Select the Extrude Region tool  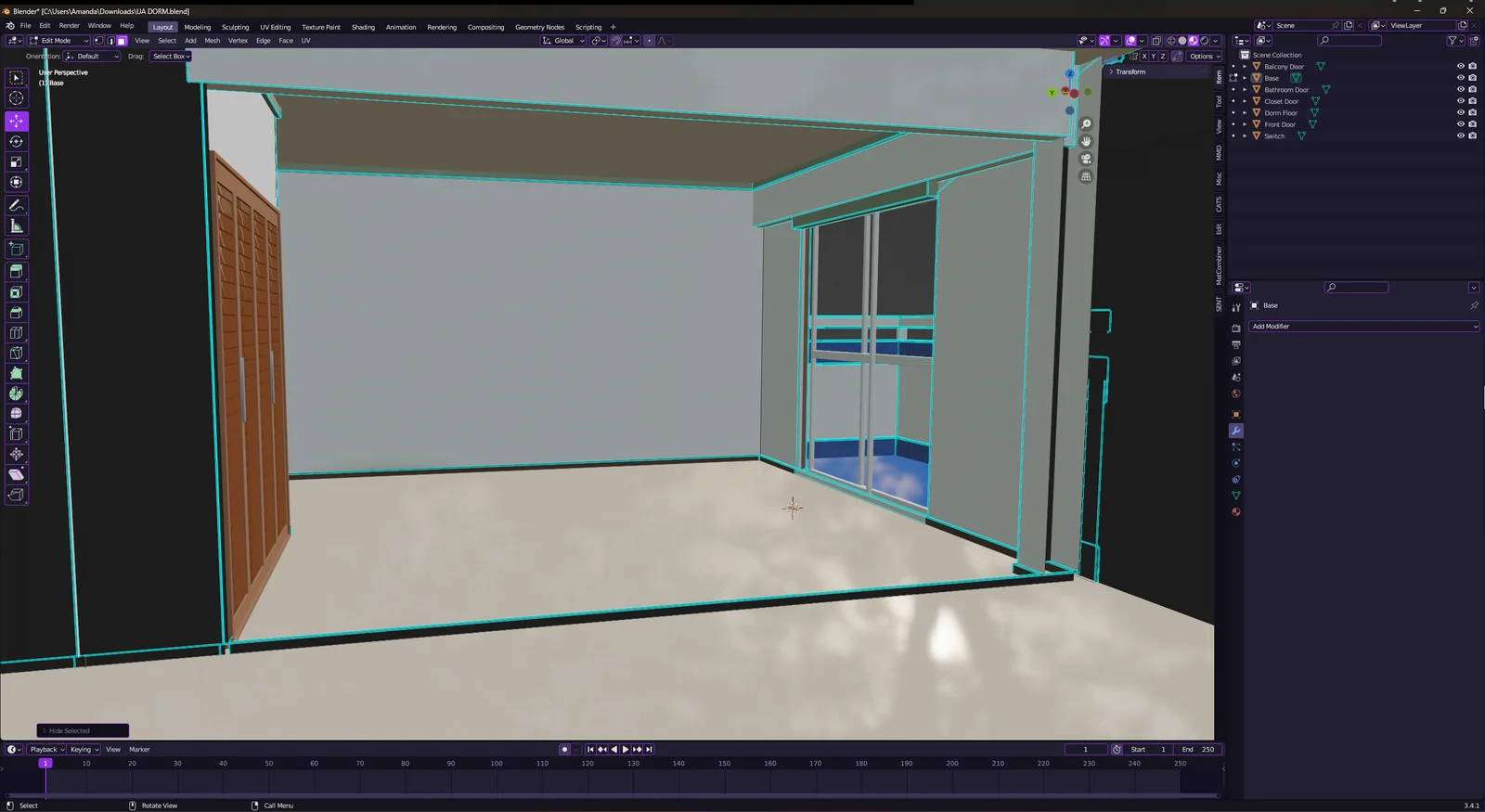[x=17, y=271]
